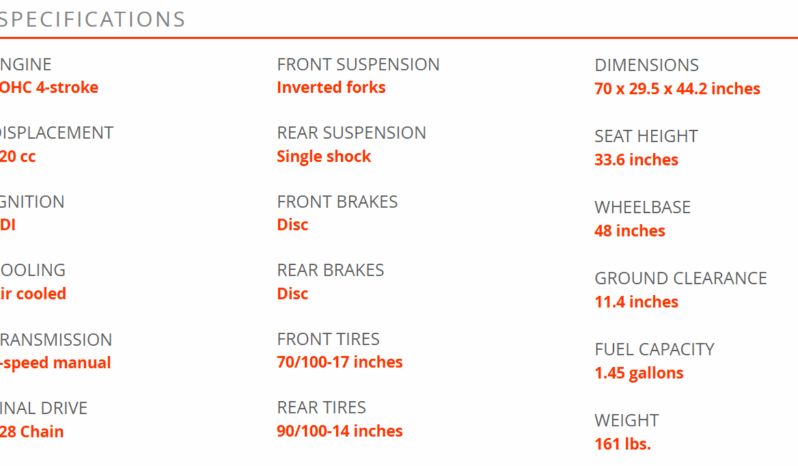Select the 11.4 inches ground clearance value

pos(636,302)
